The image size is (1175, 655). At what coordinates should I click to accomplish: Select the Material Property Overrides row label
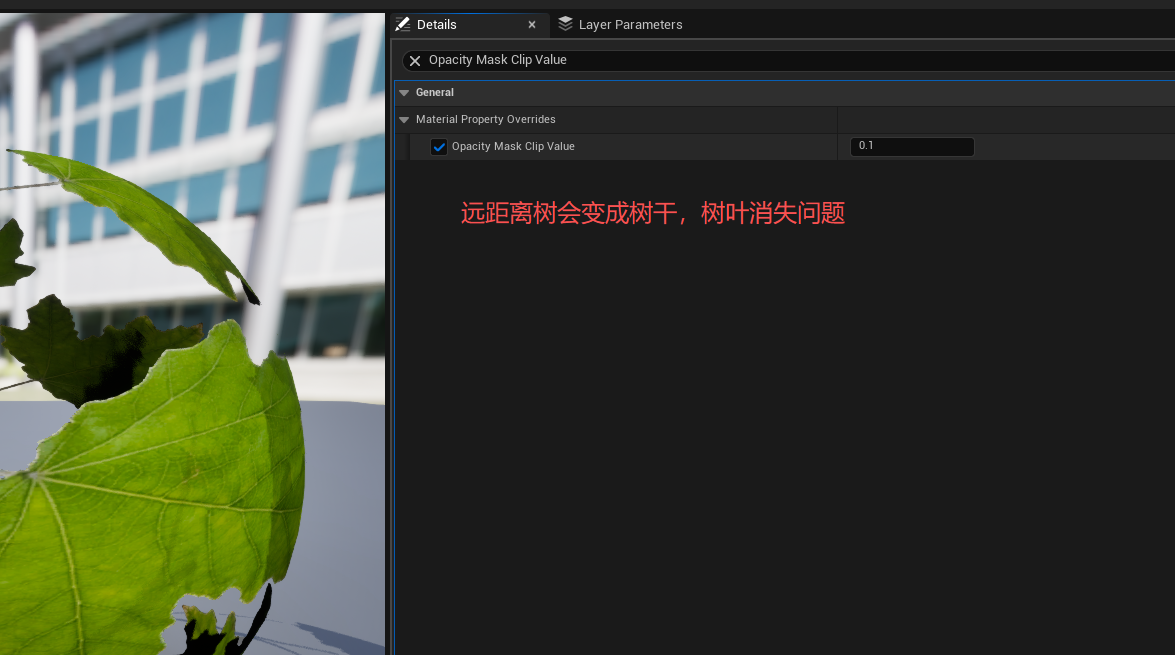[486, 120]
